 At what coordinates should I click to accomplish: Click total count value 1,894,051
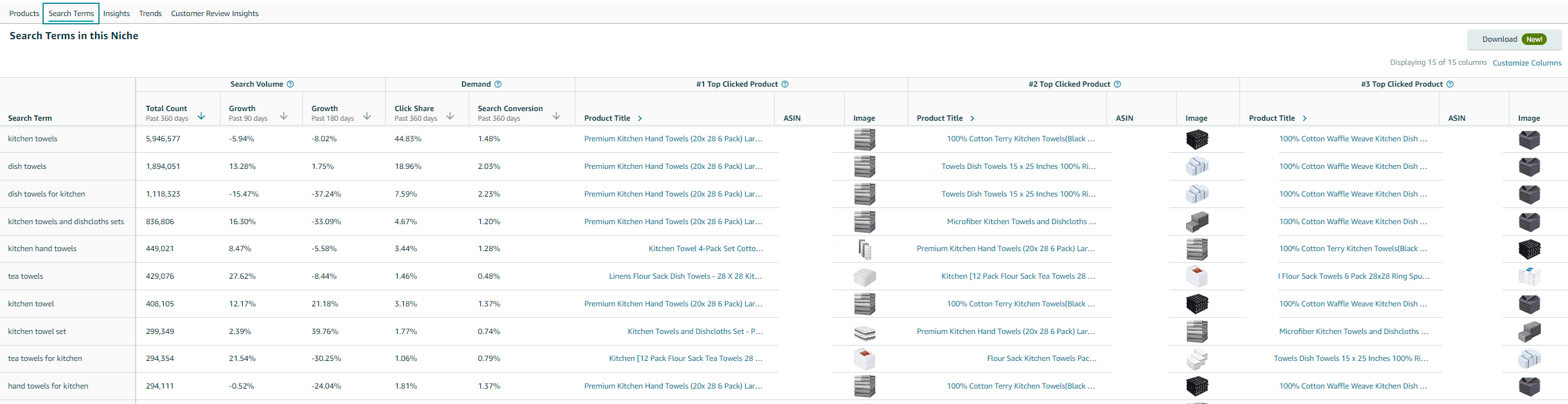163,166
